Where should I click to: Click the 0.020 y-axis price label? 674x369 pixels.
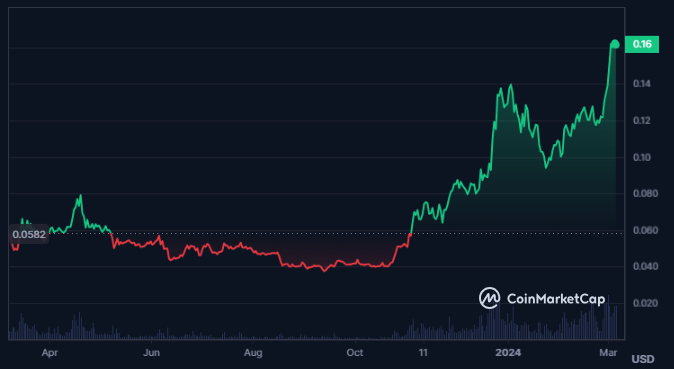645,304
